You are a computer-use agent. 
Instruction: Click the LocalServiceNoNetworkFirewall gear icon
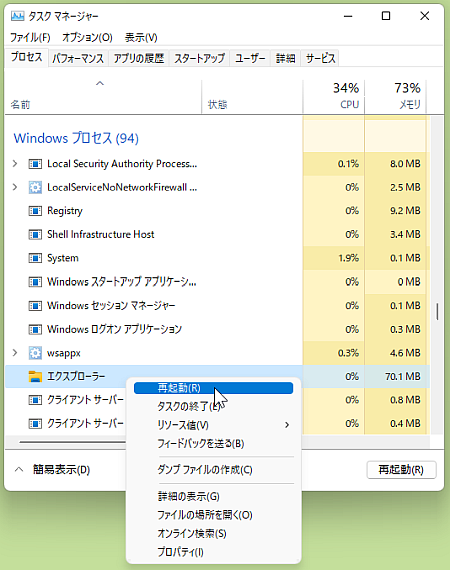pos(35,188)
